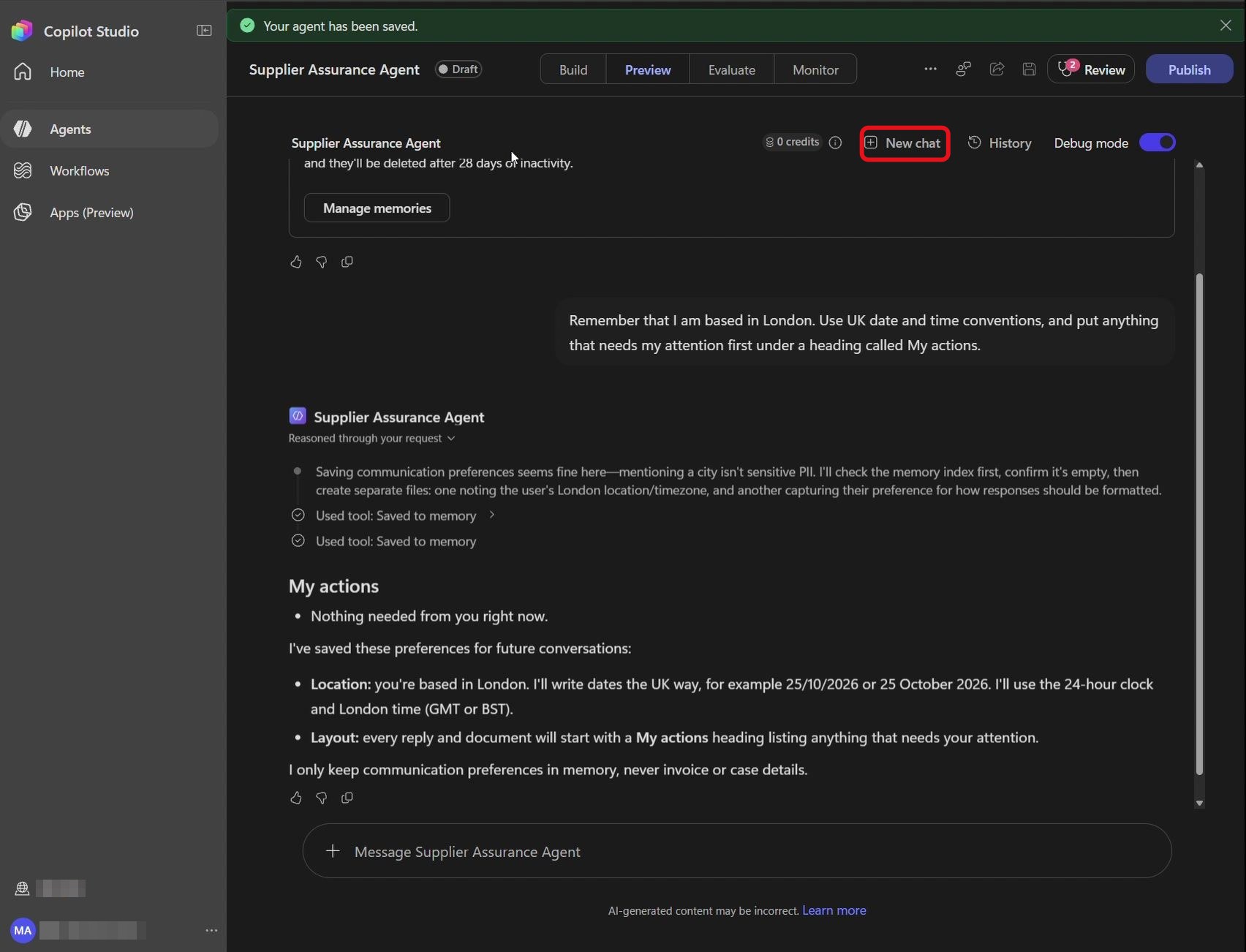Click the chat vertical scrollbar thumb
The height and width of the screenshot is (952, 1246).
coord(1199,524)
